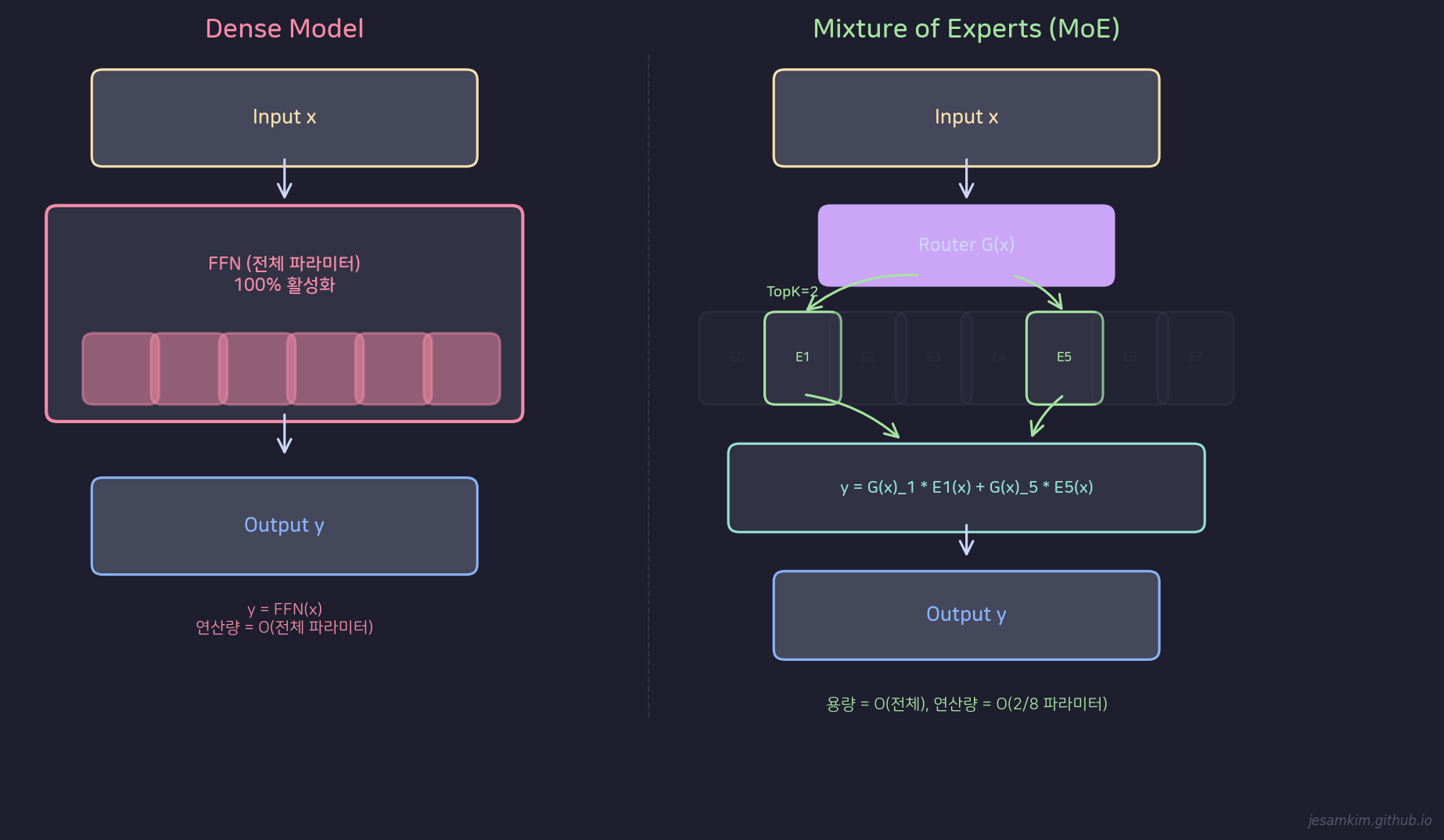Click the active E1 expert box

(803, 357)
